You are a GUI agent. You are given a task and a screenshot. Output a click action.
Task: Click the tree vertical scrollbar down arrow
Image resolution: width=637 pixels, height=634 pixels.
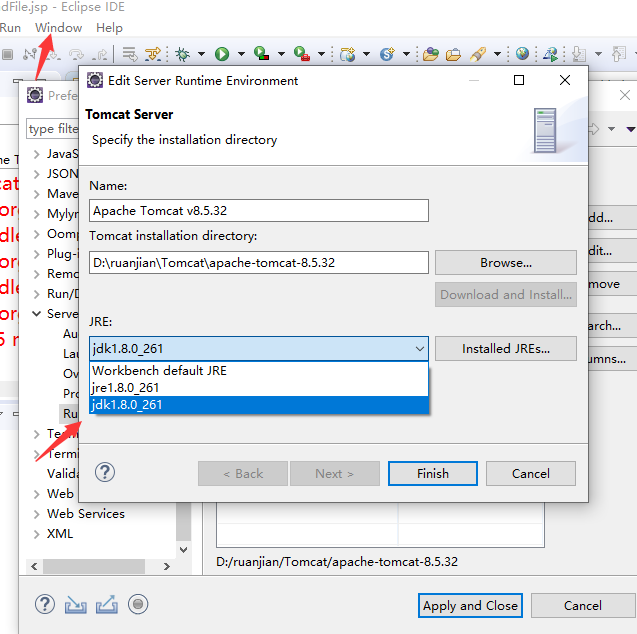coord(184,550)
